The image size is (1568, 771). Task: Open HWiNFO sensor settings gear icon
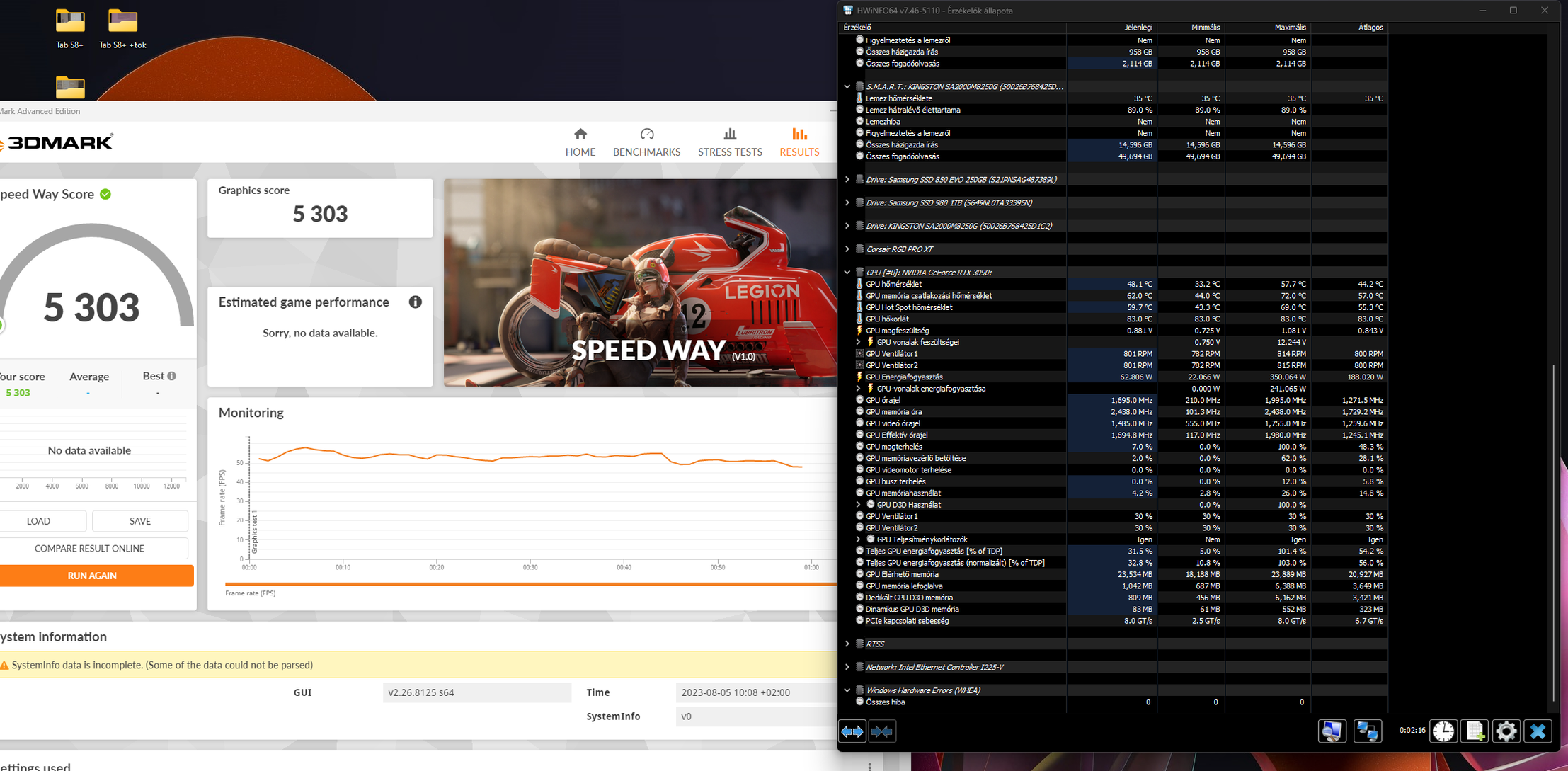click(x=1506, y=731)
